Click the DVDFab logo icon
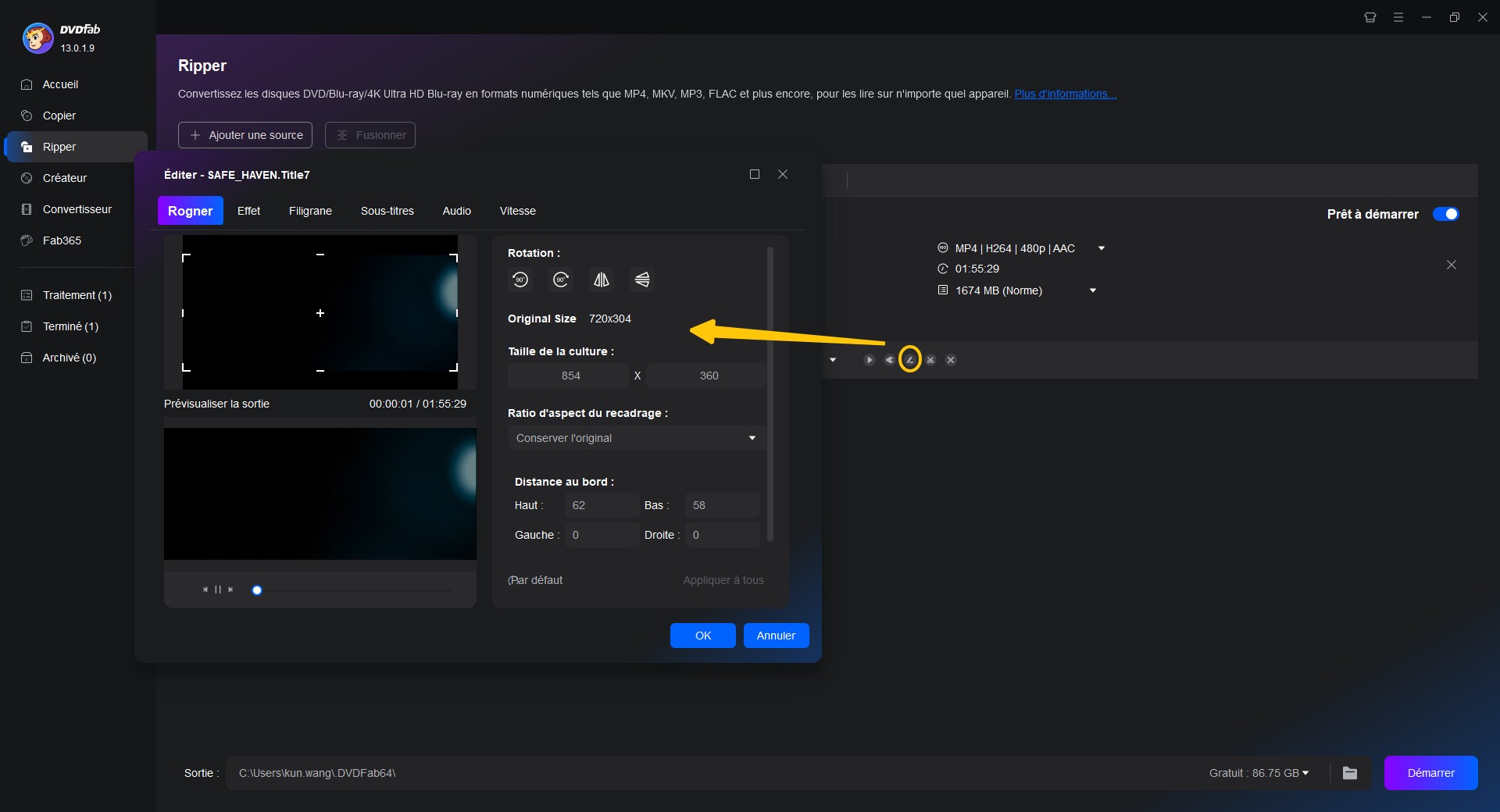The image size is (1500, 812). point(37,37)
